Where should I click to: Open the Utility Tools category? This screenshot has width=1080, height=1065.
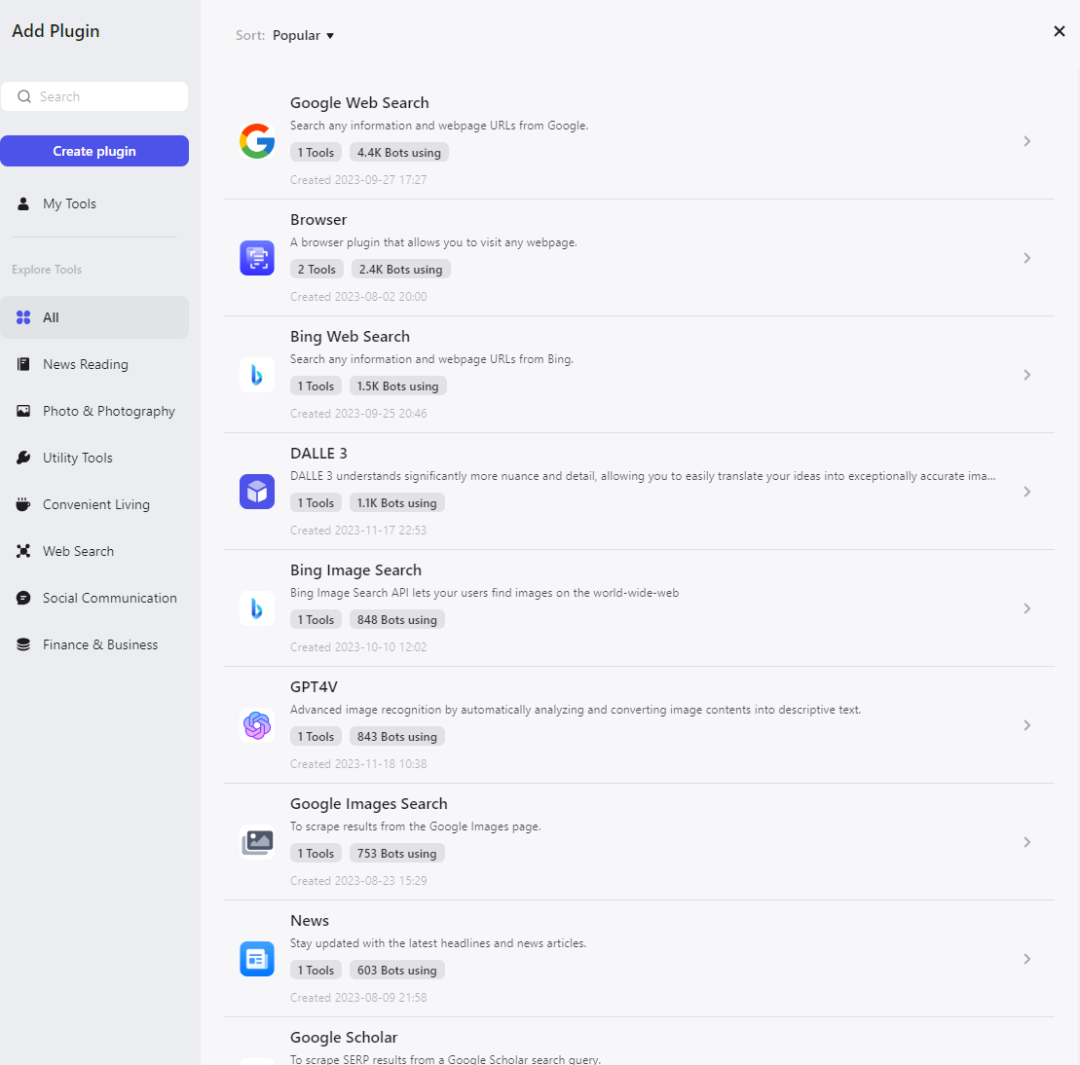77,458
